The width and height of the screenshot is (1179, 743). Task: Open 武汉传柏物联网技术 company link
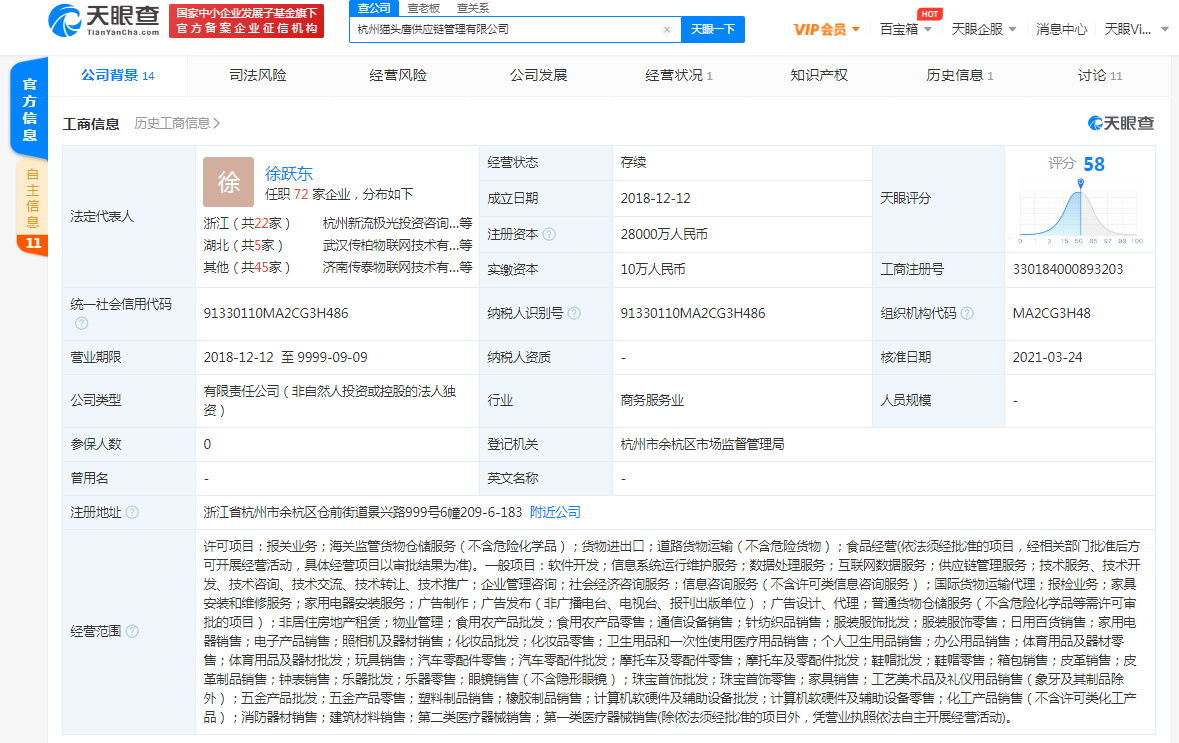tap(397, 245)
